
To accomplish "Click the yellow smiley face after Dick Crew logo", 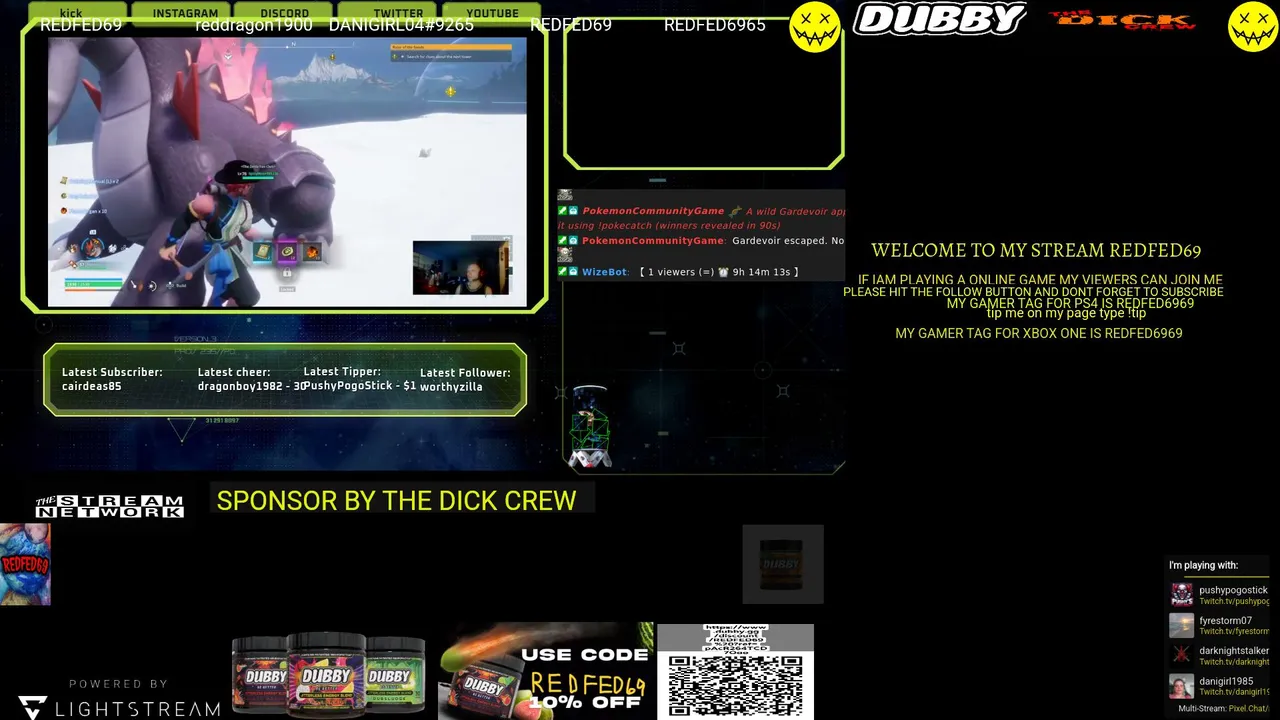I will pyautogui.click(x=1253, y=26).
